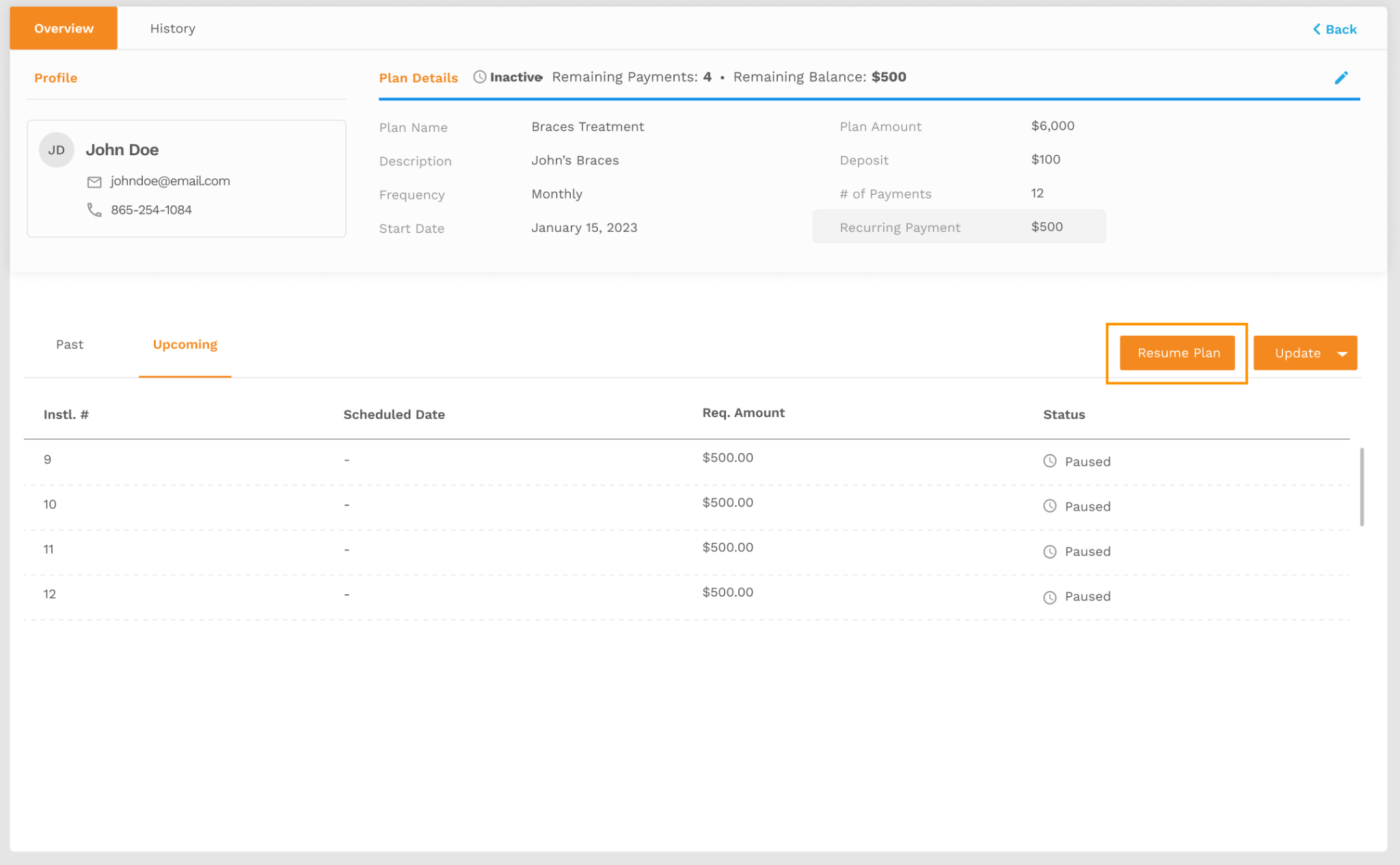The image size is (1400, 865).
Task: Click the johndoe@email.com address
Action: pyautogui.click(x=170, y=181)
